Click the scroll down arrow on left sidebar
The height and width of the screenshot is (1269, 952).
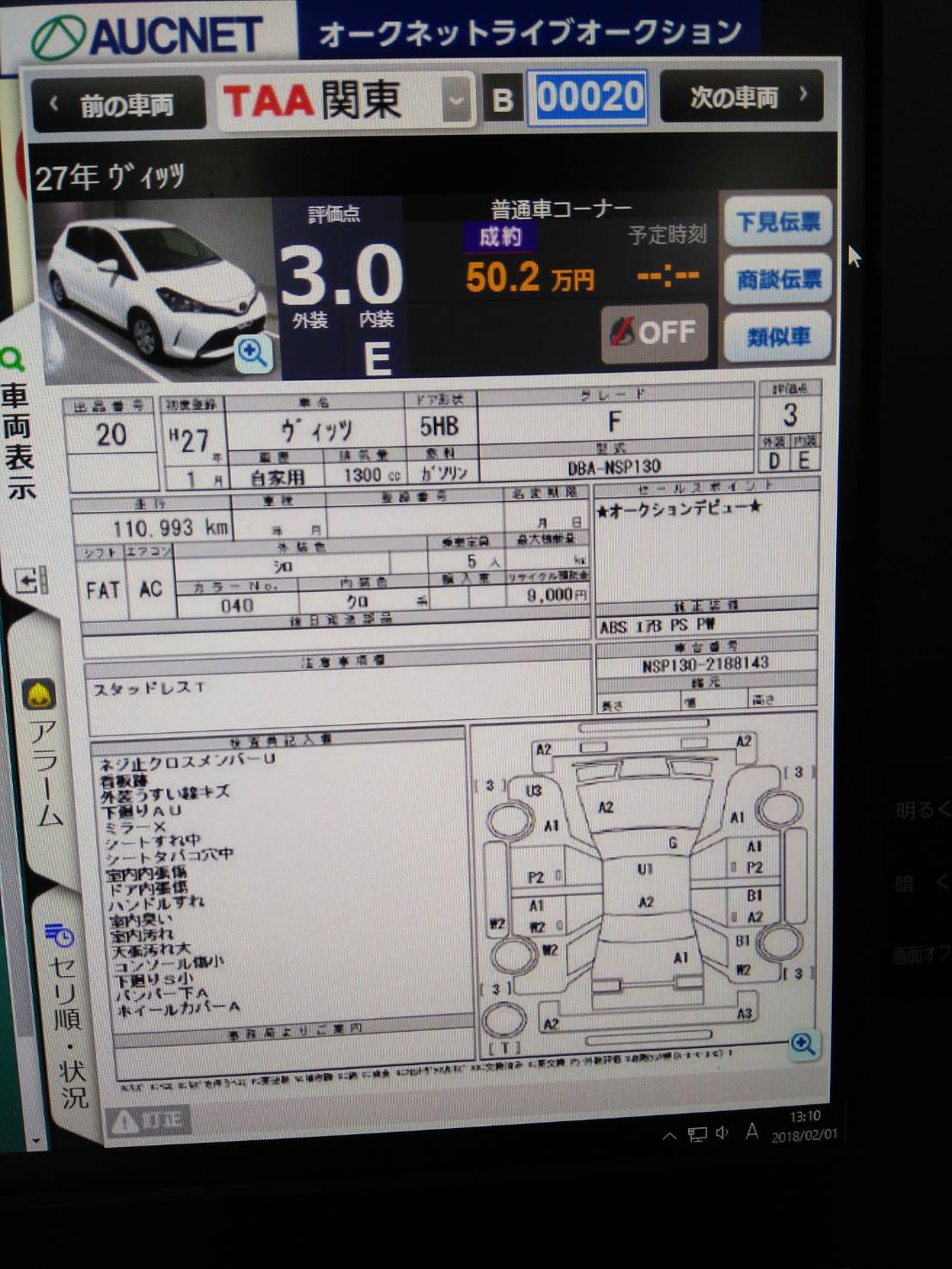pos(36,1141)
